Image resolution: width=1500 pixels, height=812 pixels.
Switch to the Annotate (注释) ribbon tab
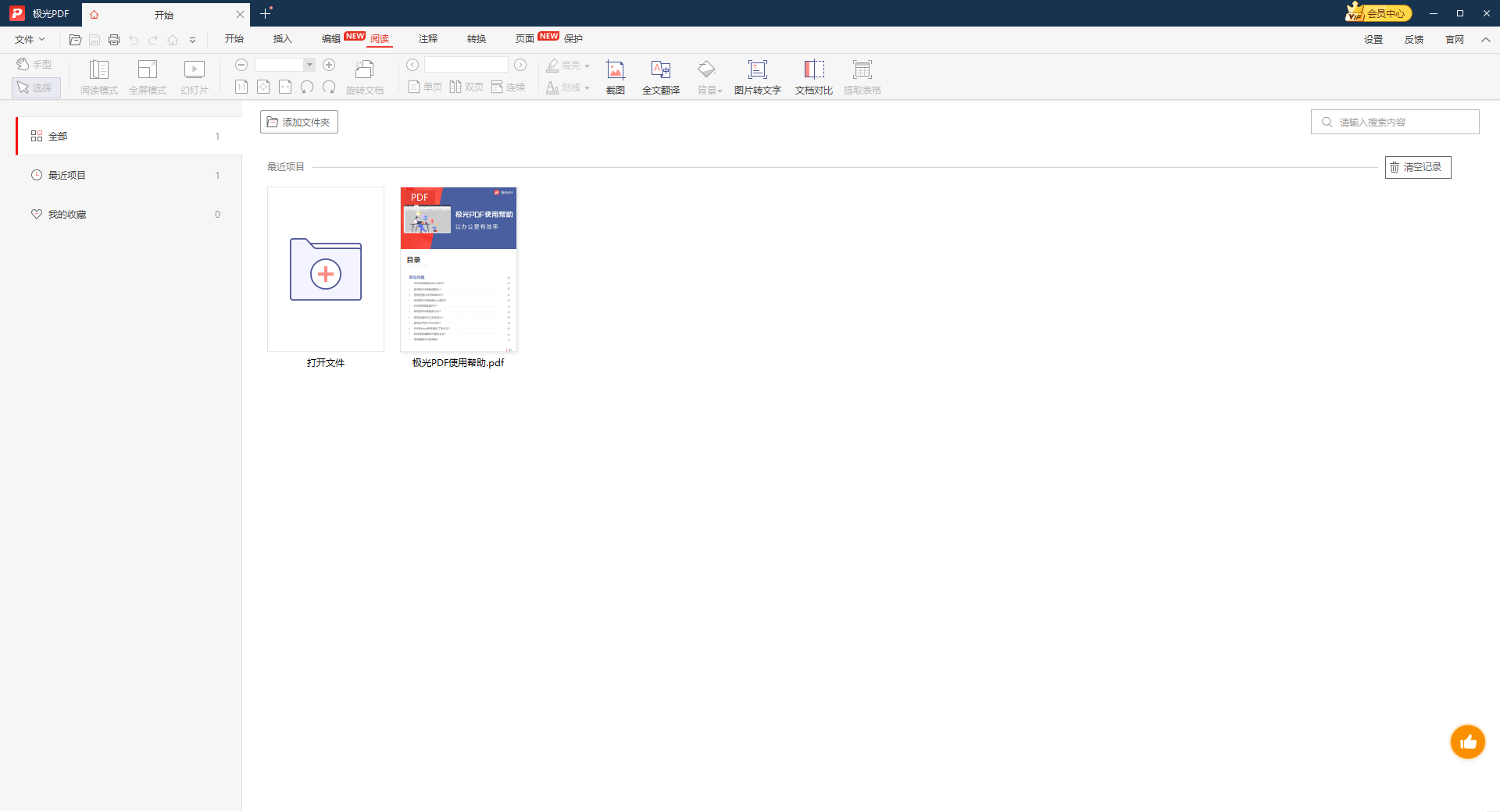pos(428,39)
